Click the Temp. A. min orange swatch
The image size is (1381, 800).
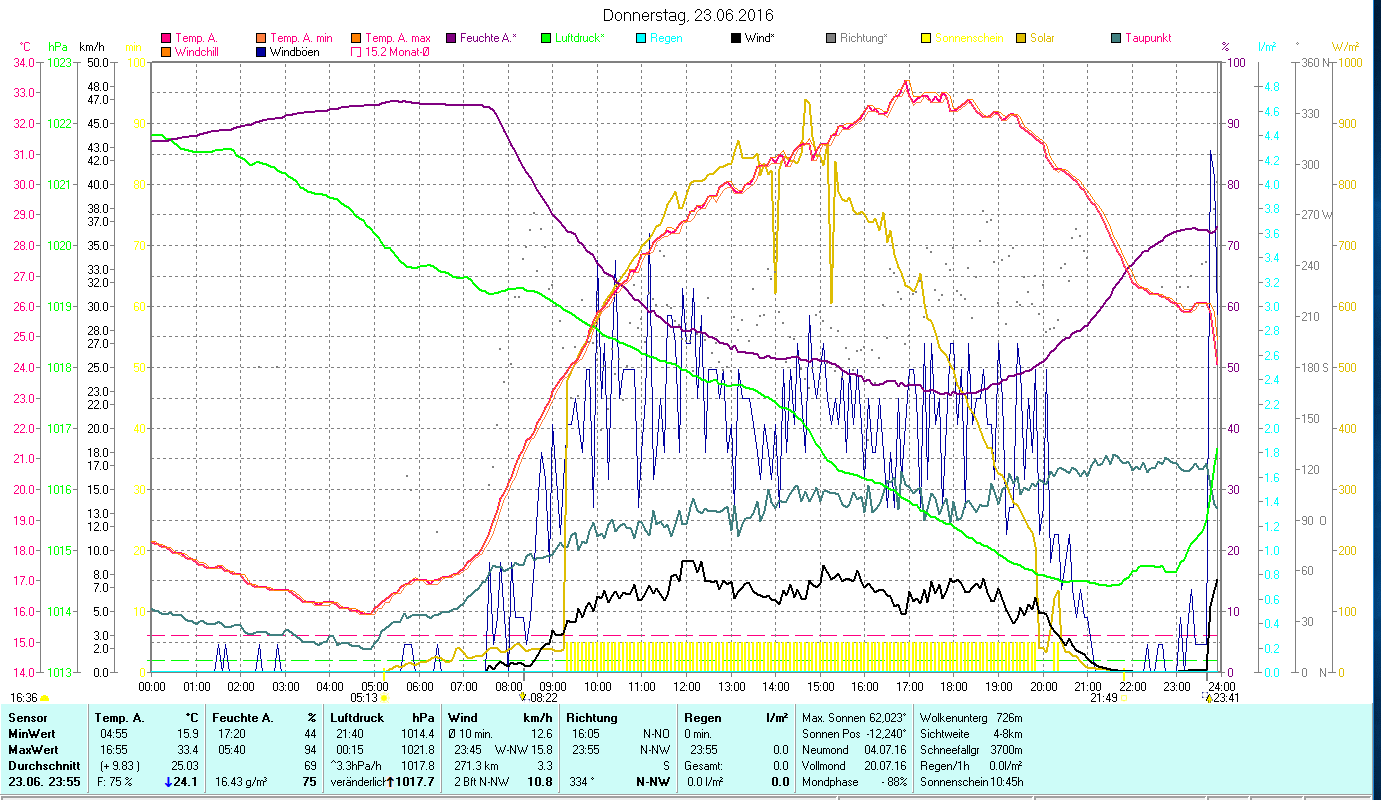click(x=261, y=38)
